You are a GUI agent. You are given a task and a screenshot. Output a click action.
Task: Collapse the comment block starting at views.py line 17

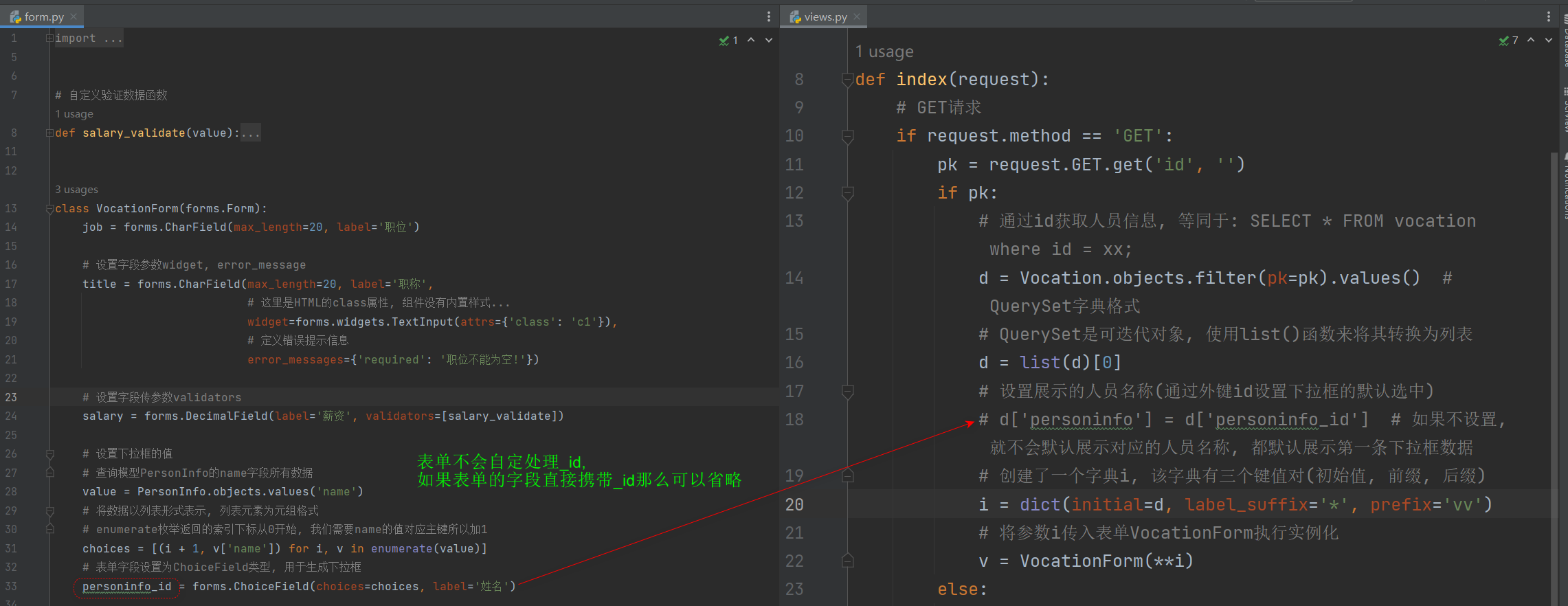(848, 392)
